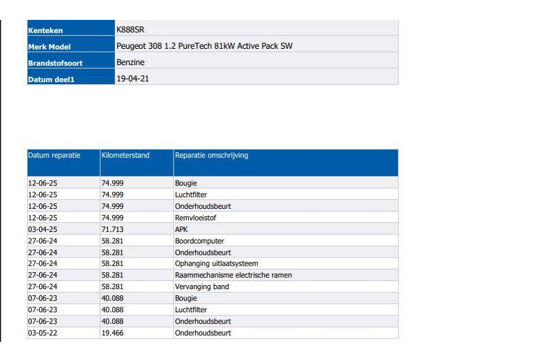This screenshot has height=360, width=540.
Task: Select Onderhoudsbeurt in the 27-06-24 row
Action: coord(203,253)
